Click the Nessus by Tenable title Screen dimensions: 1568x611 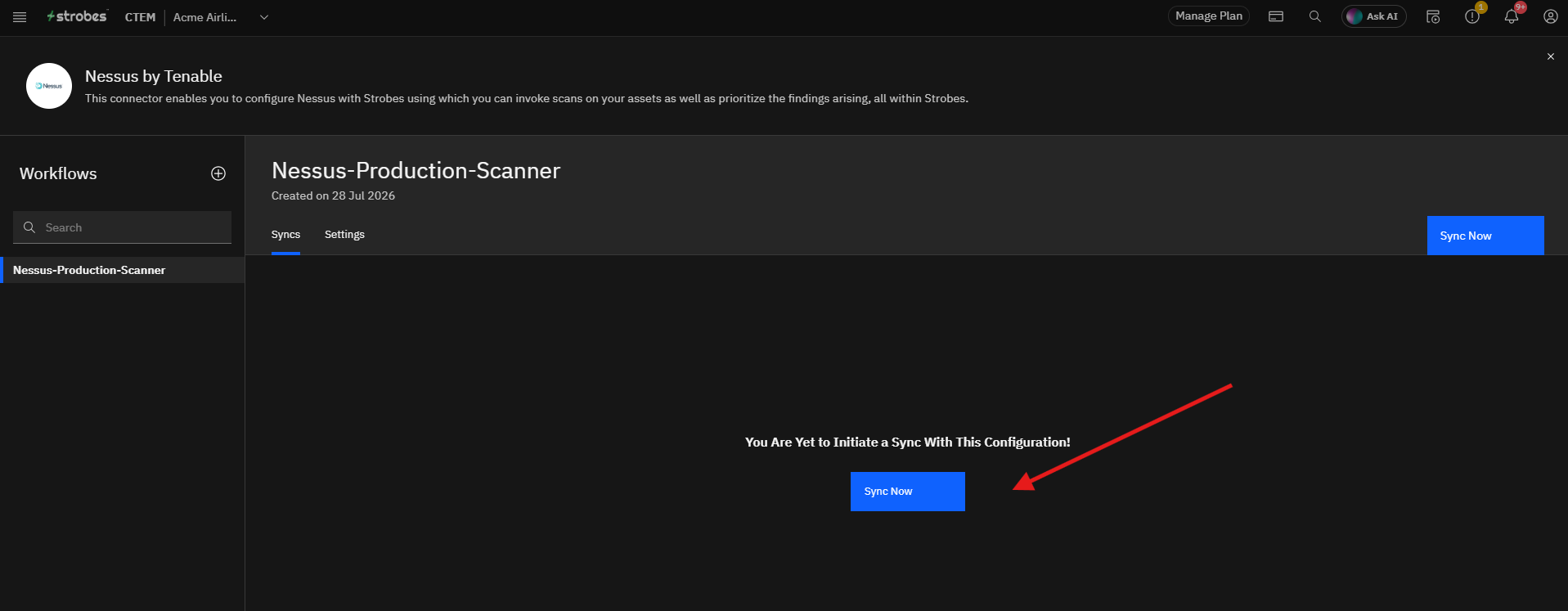(x=154, y=76)
